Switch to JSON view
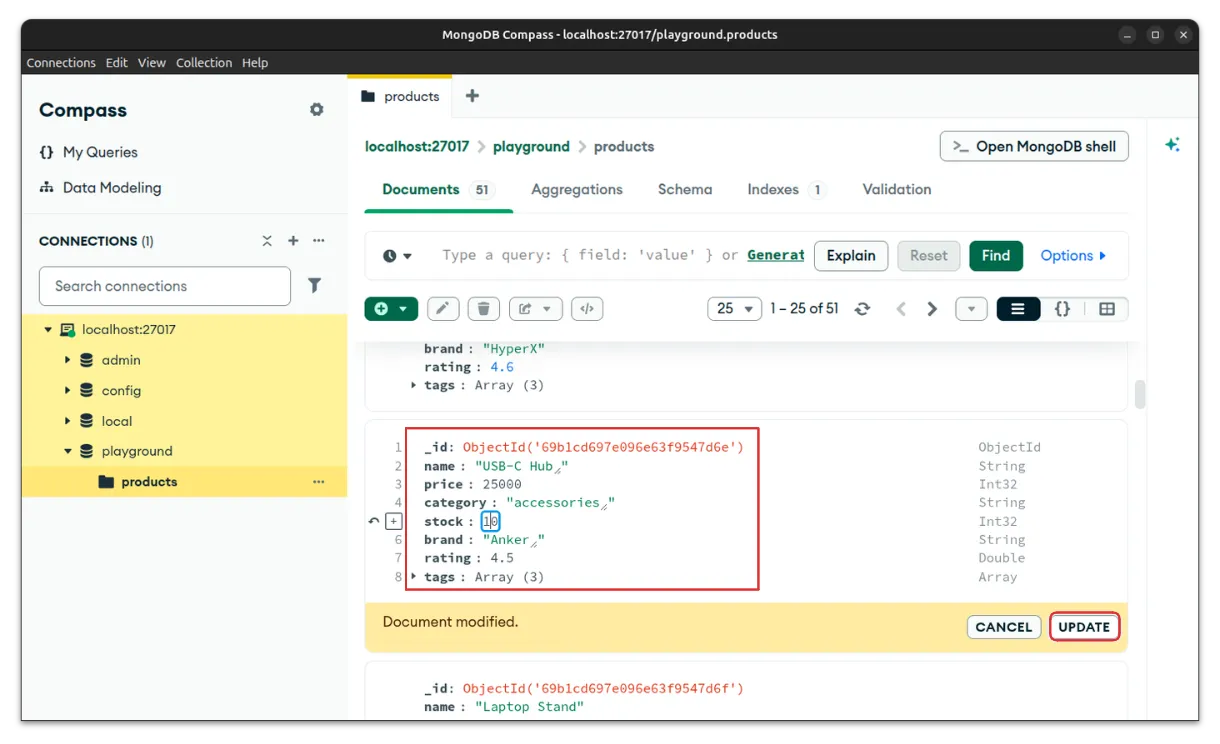Screen dimensions: 1220x744 point(1062,309)
